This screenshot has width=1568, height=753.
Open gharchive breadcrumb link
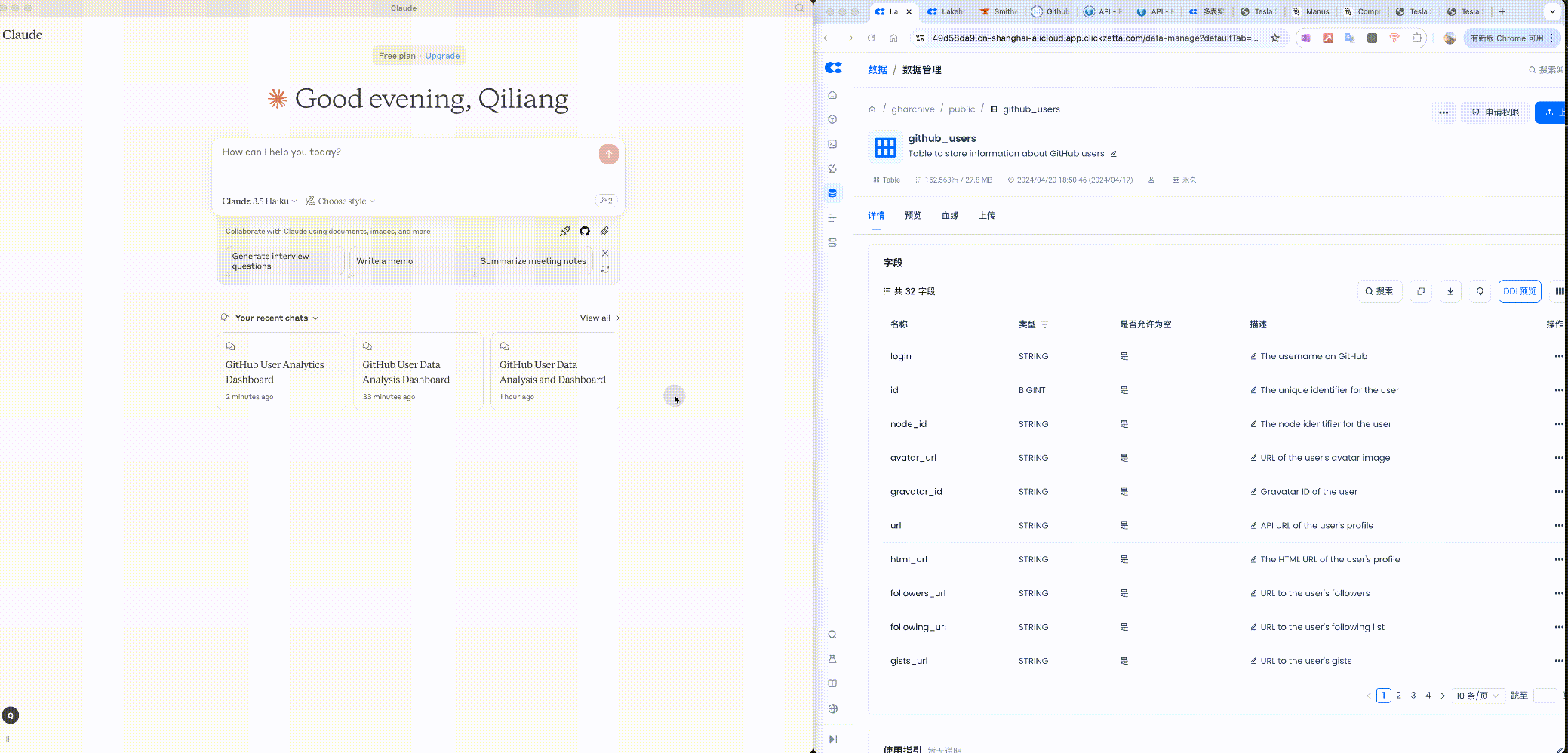[913, 109]
